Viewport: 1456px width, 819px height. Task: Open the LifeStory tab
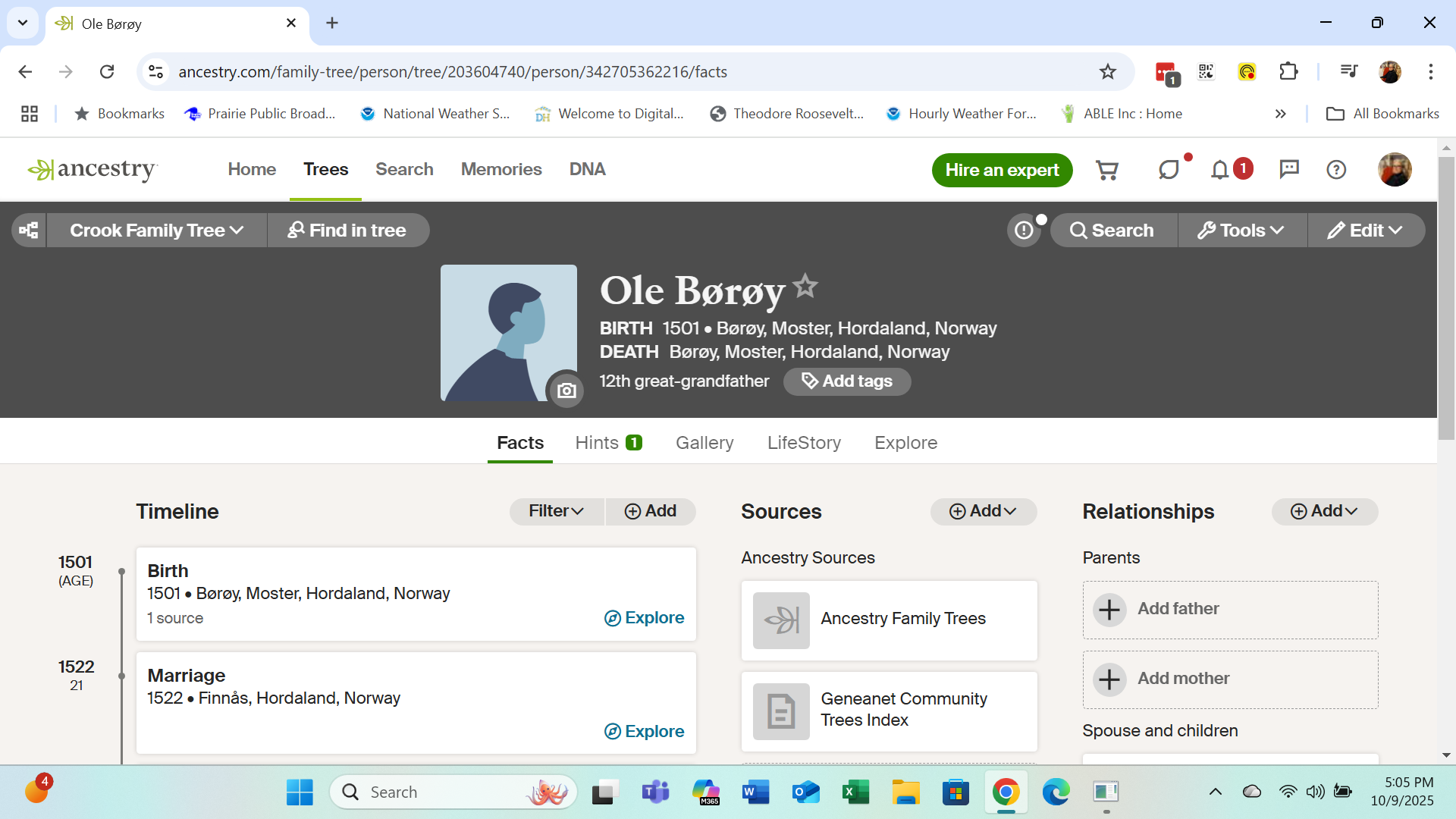(x=804, y=443)
